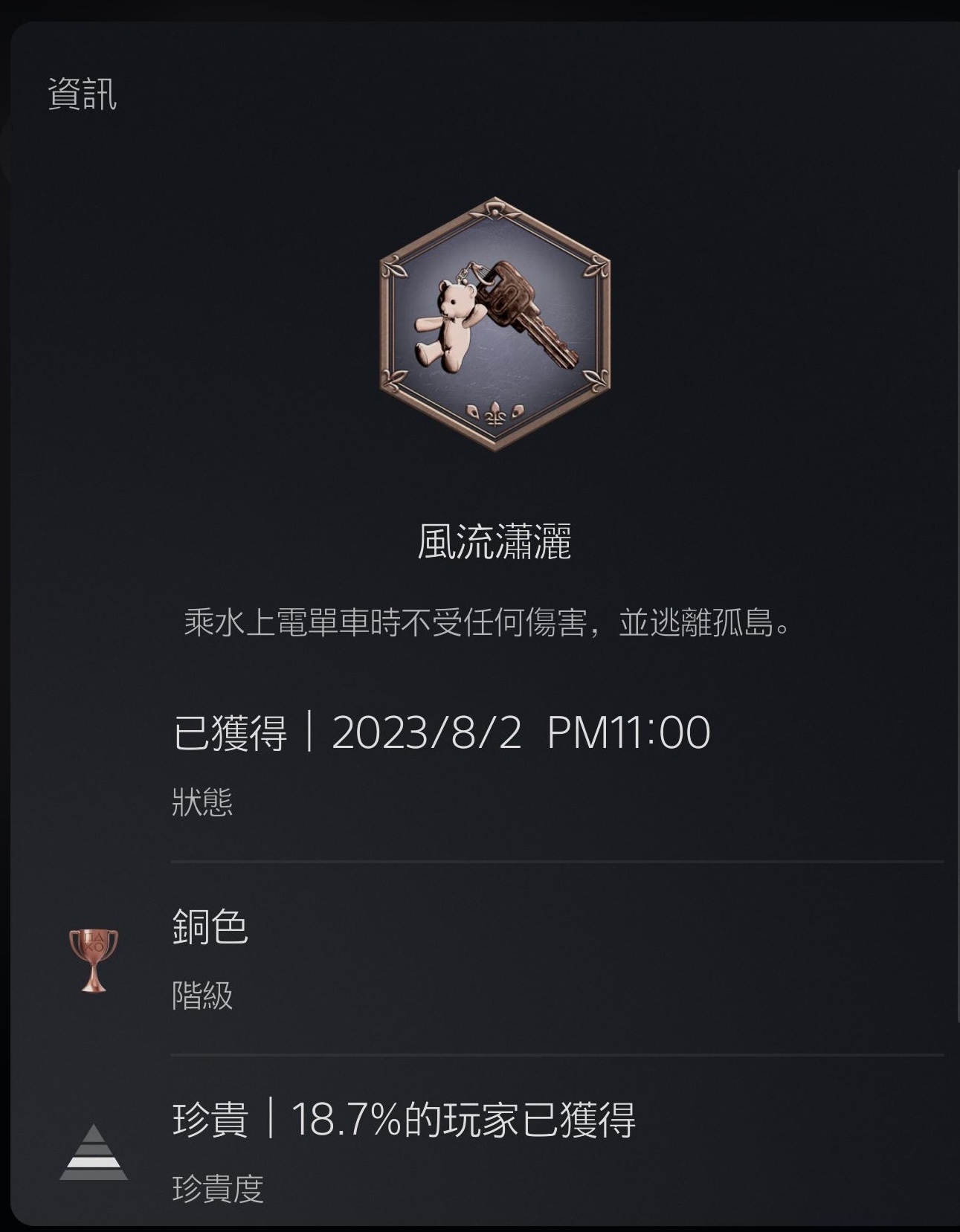Click the 珍貴度 rarity label
The image size is (960, 1232).
tap(218, 1188)
